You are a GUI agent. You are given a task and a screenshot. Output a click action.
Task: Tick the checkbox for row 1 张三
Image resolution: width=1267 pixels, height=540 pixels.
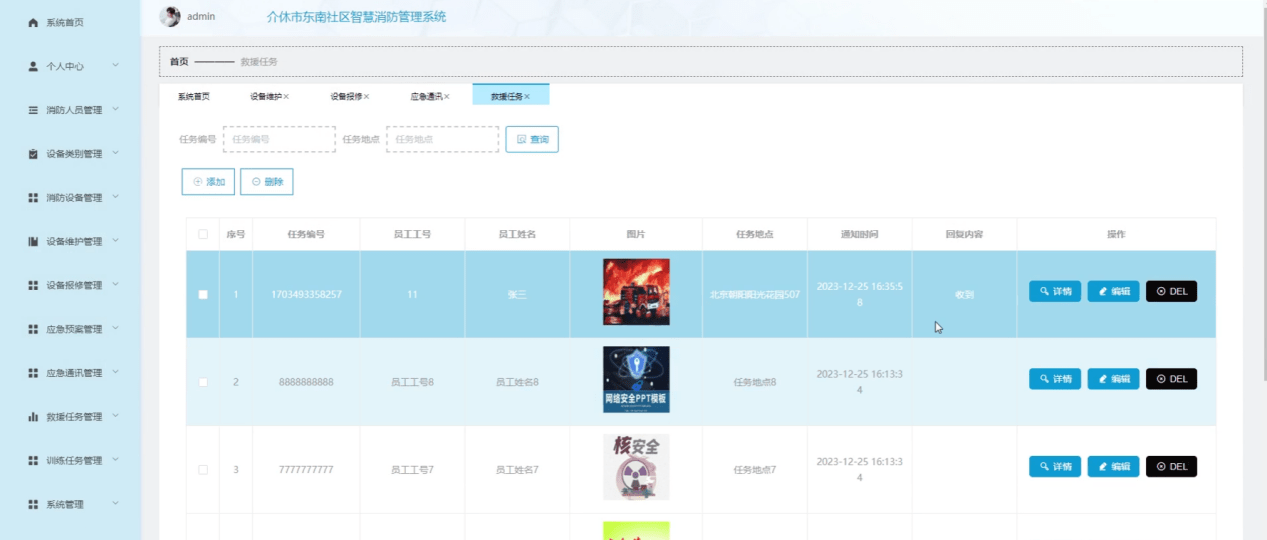(x=203, y=294)
